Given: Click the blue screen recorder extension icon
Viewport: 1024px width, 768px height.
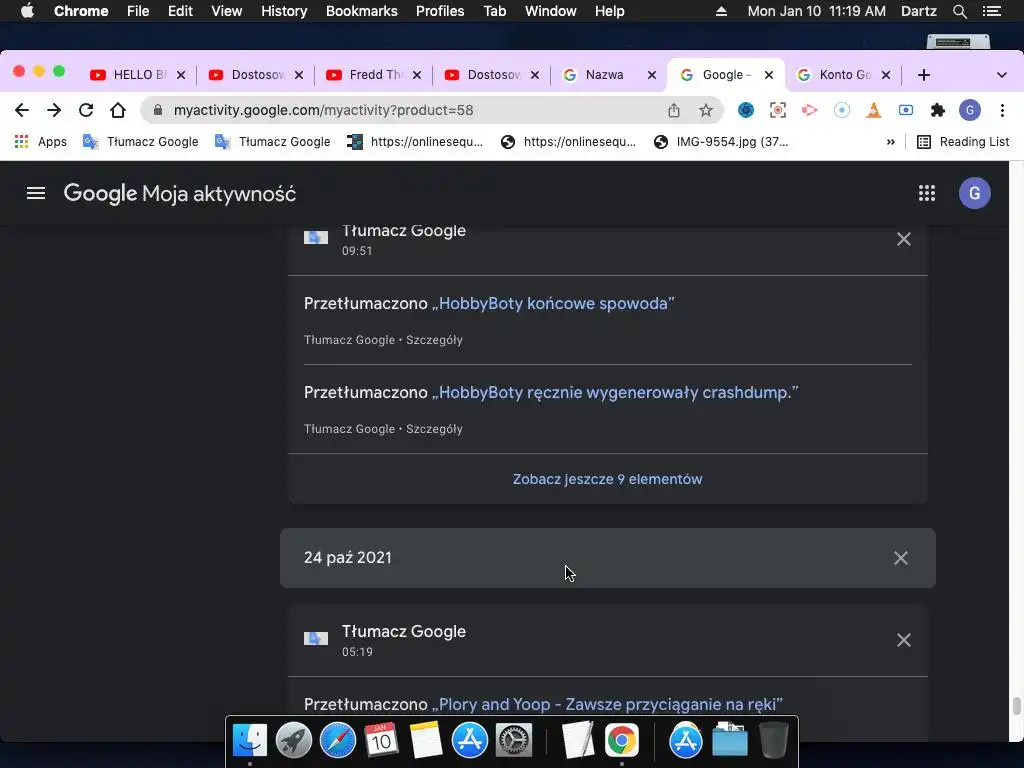Looking at the screenshot, I should tap(906, 110).
